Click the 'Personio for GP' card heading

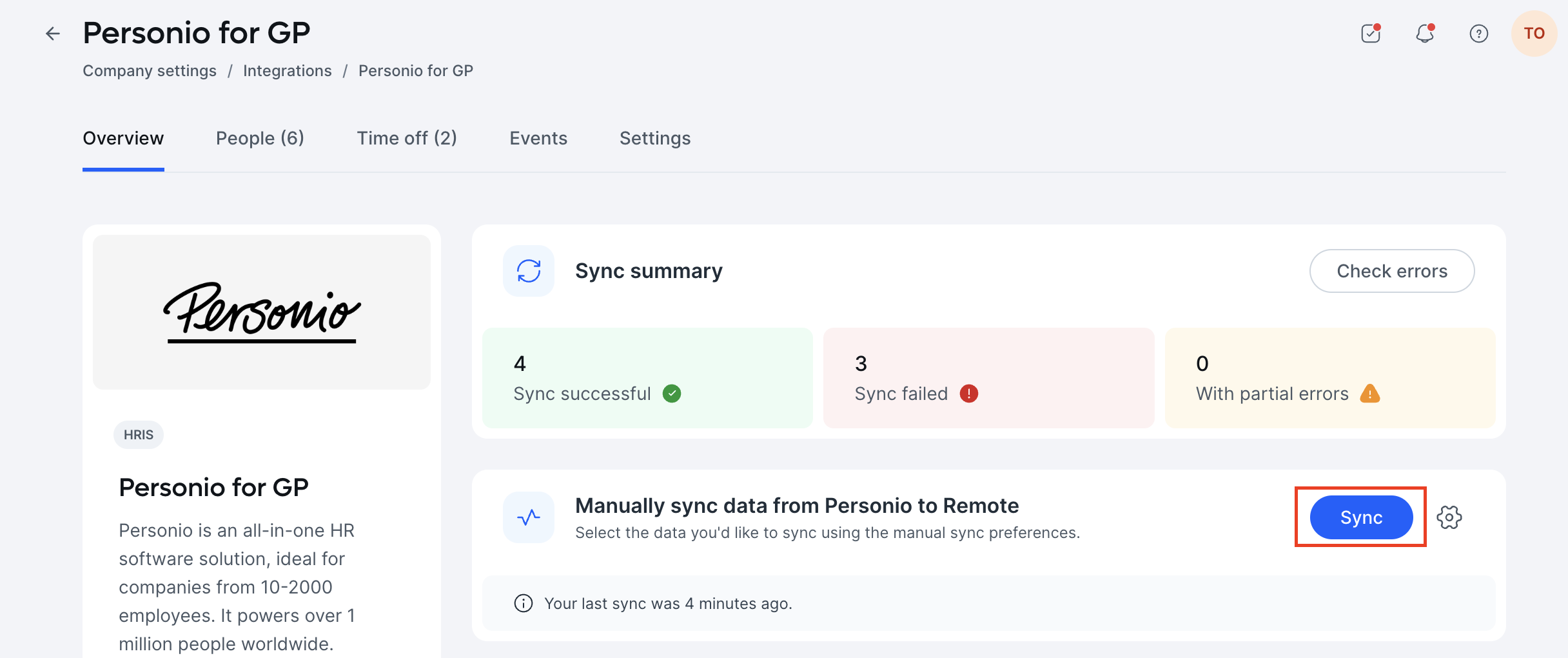click(x=214, y=488)
